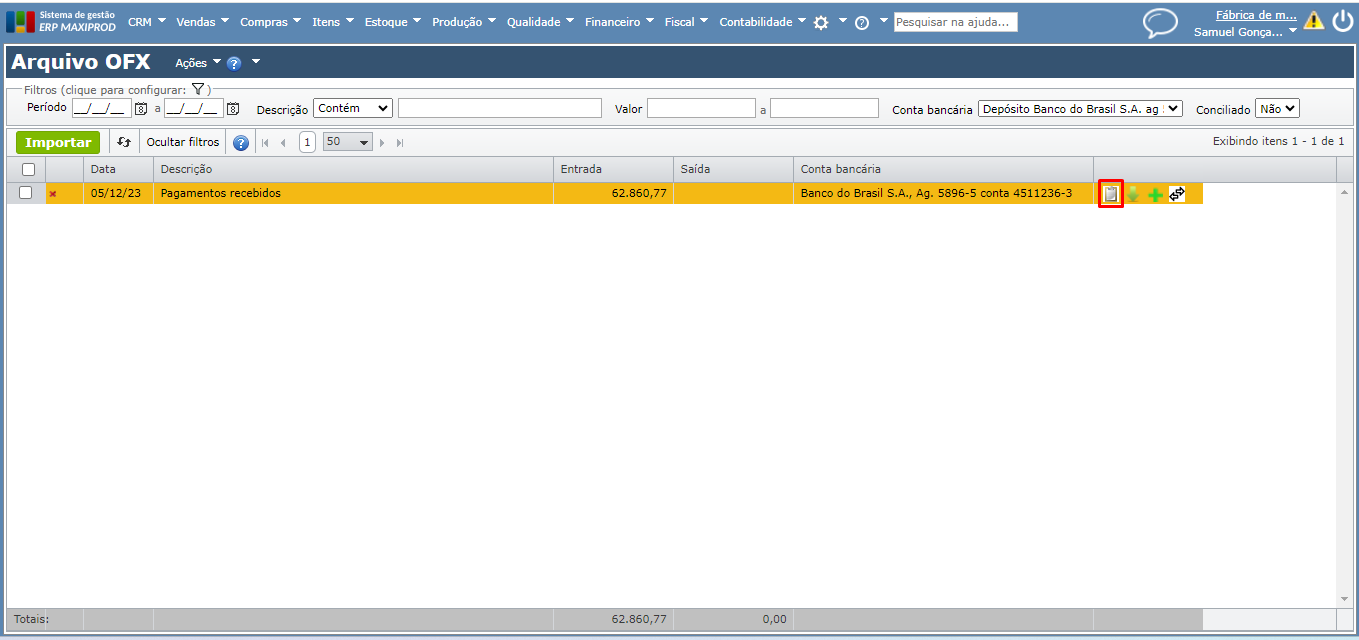Click the blue help icon beside Ações
Image resolution: width=1359 pixels, height=640 pixels.
point(234,63)
